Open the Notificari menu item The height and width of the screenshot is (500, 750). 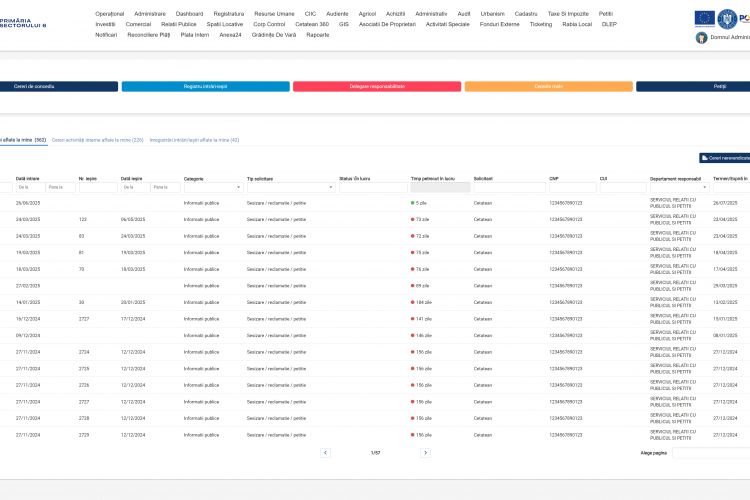pos(106,35)
